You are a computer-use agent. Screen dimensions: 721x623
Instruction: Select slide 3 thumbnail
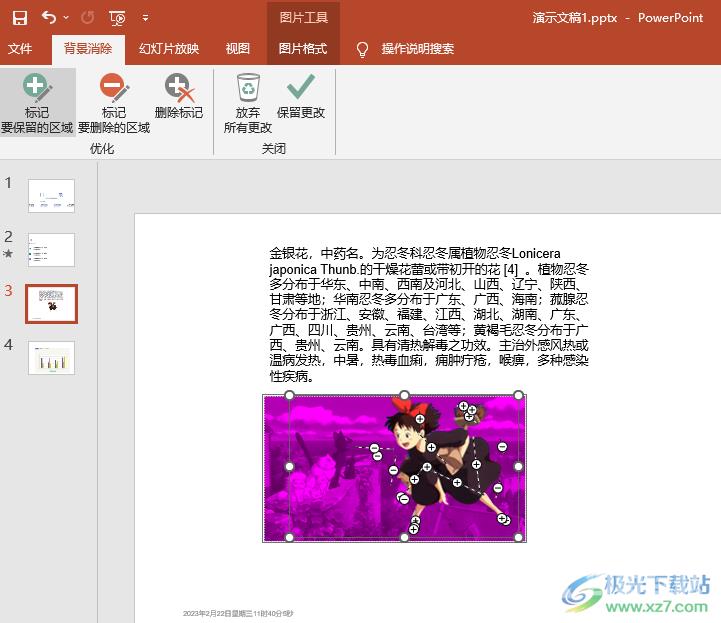point(52,303)
